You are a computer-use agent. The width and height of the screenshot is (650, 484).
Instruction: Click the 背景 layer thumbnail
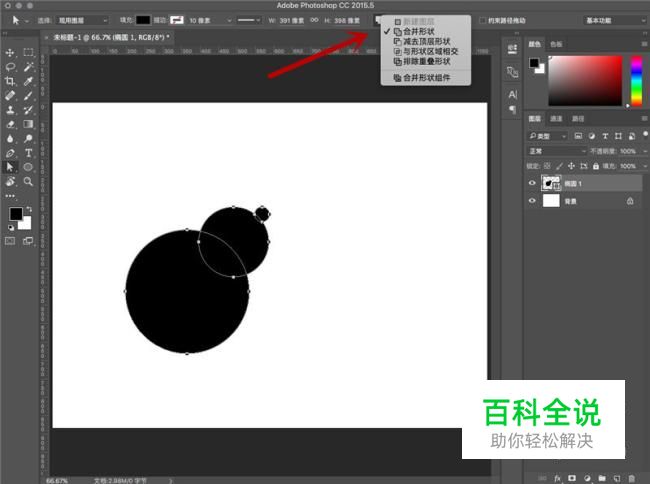(551, 200)
